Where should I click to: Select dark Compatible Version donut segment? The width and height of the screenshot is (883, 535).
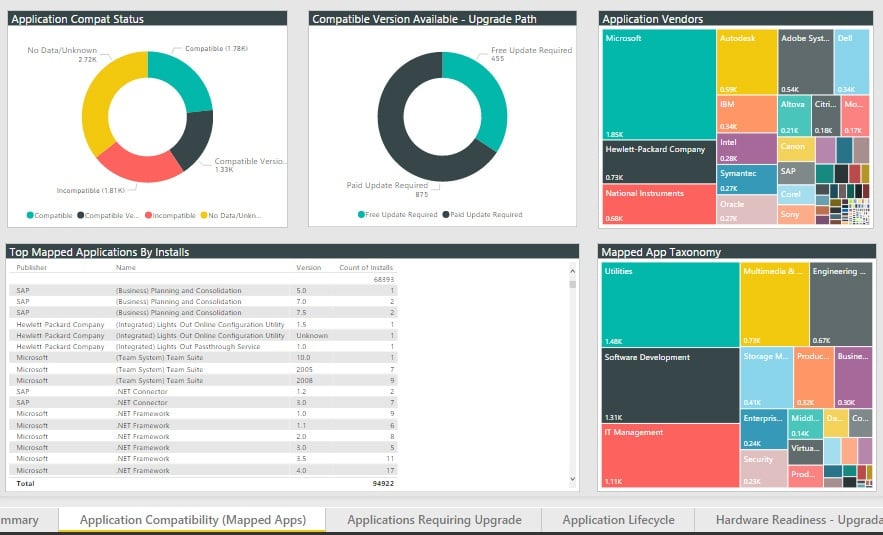click(x=194, y=138)
